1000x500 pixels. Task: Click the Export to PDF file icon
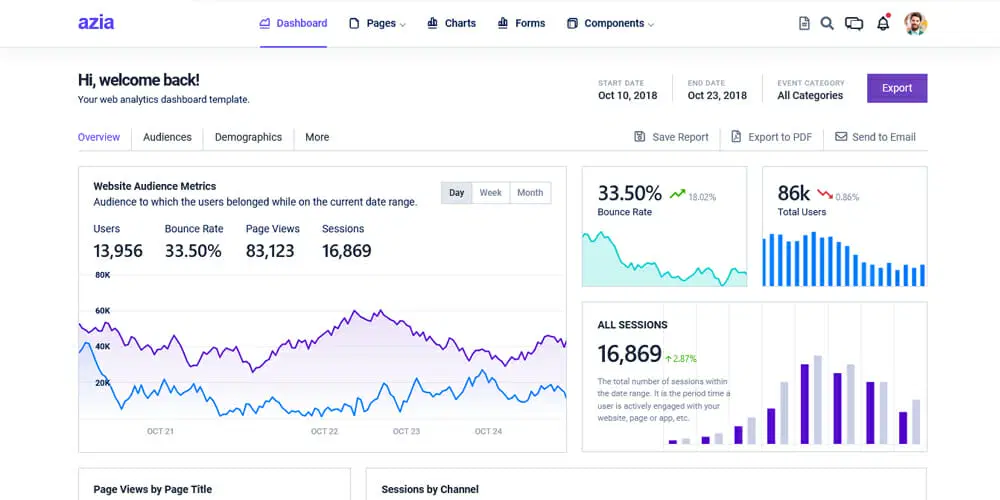click(736, 136)
